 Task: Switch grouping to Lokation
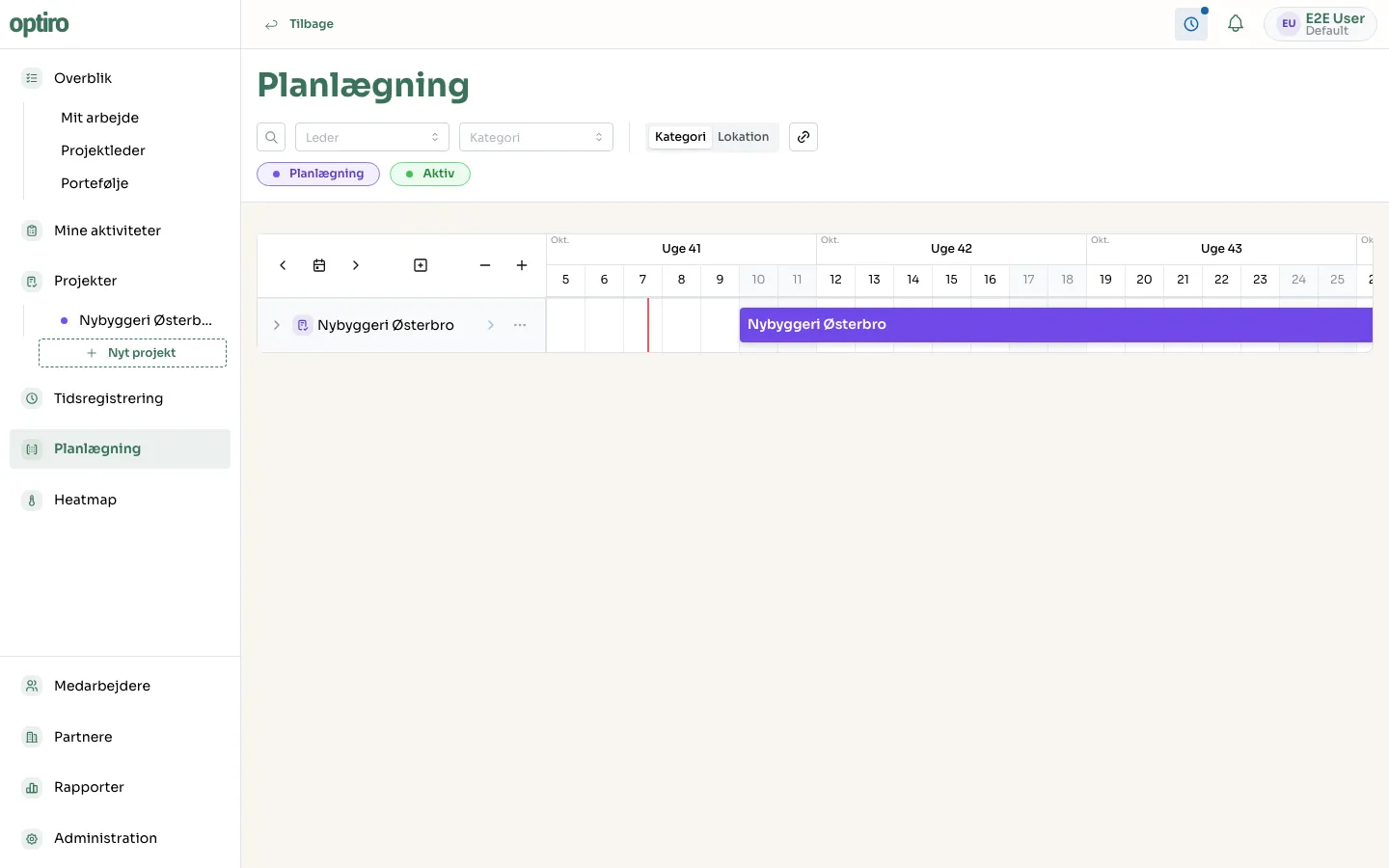(x=743, y=137)
